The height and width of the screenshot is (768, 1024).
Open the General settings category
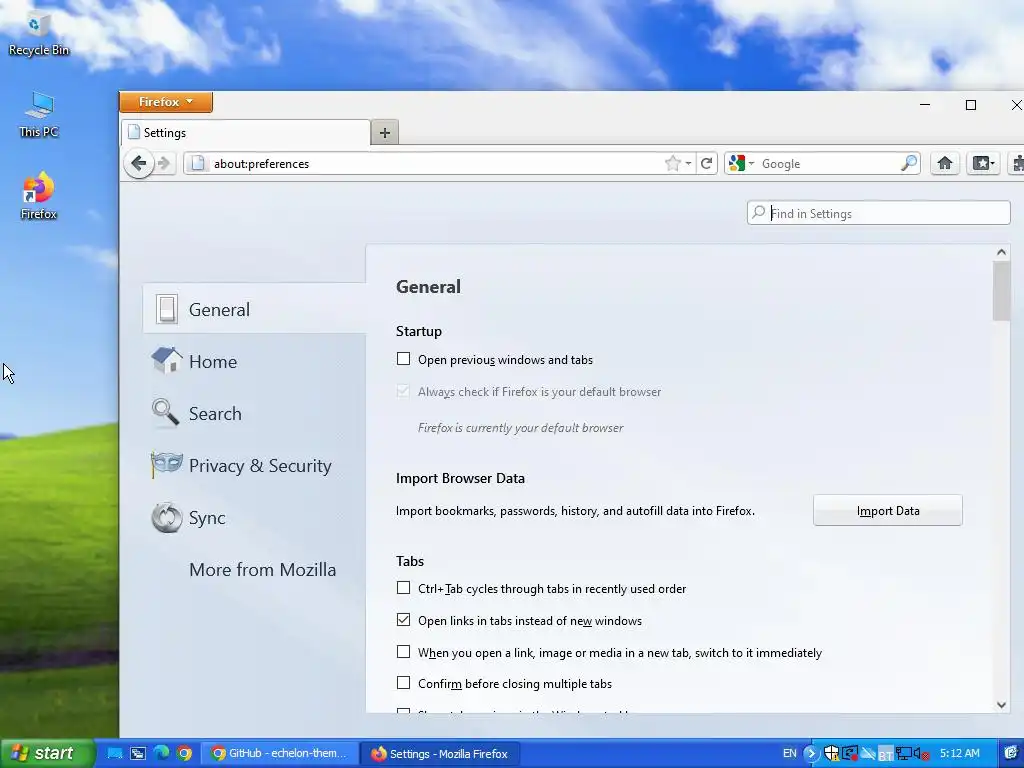(x=254, y=309)
